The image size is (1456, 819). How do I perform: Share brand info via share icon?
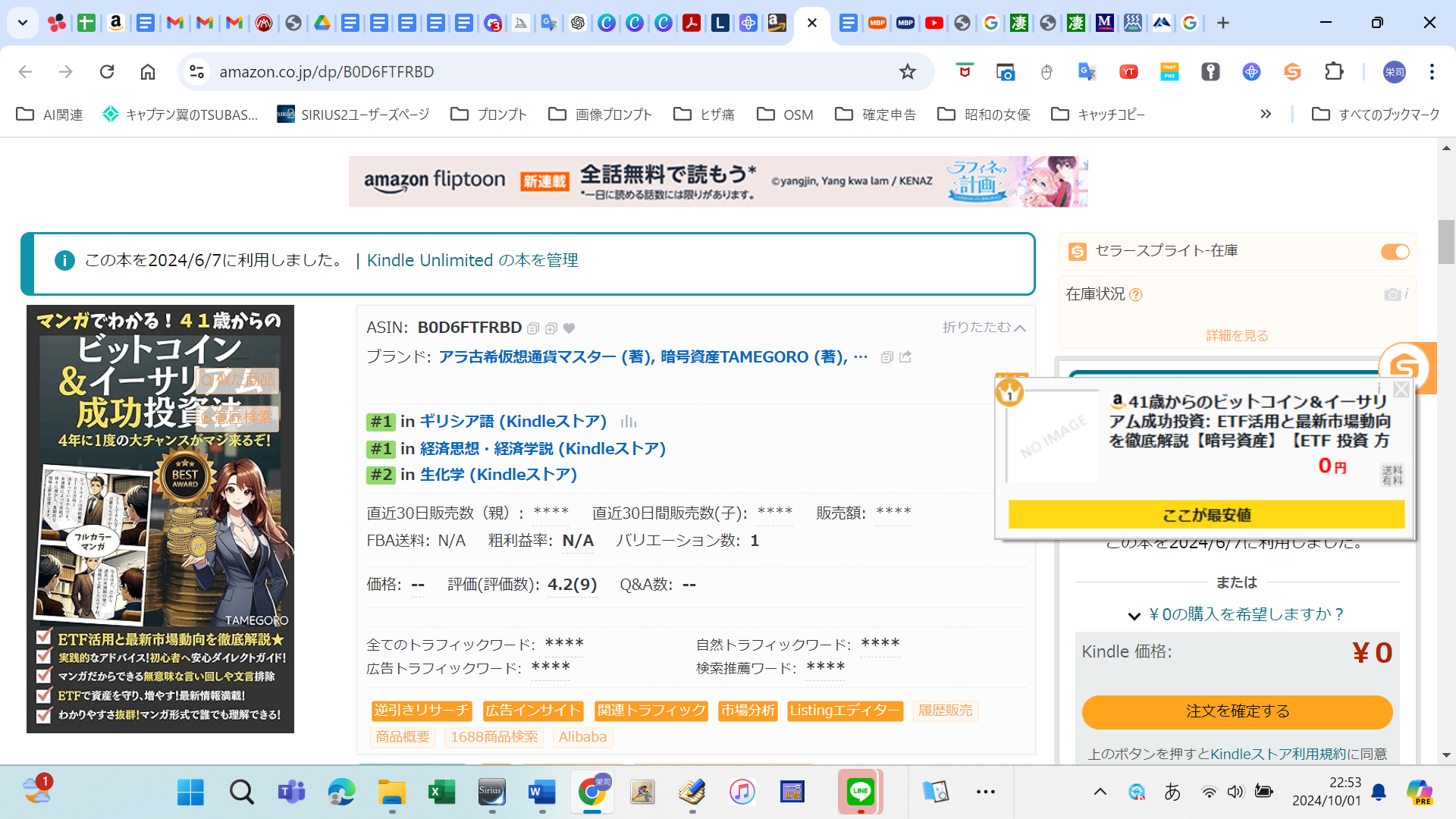(905, 356)
